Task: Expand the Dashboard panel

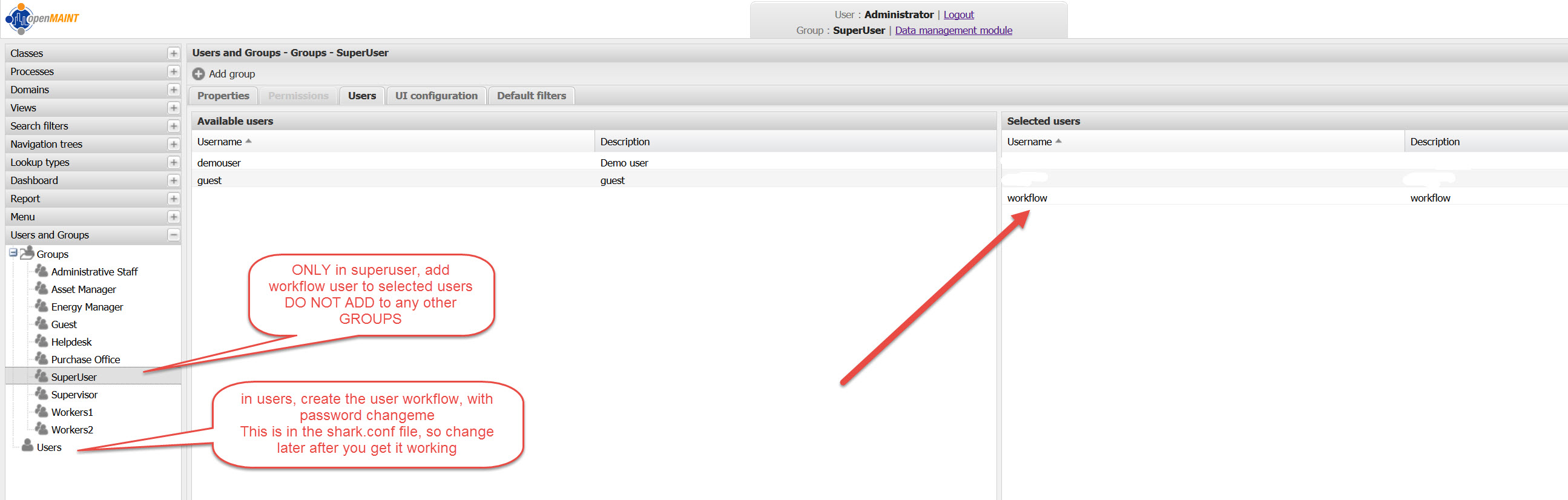Action: tap(174, 180)
